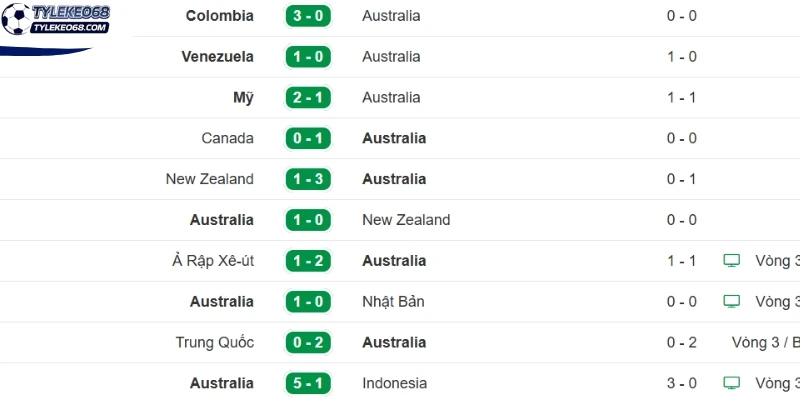Click the TYLEKEO68 soccer ball logo
This screenshot has width=800, height=400.
(56, 19)
